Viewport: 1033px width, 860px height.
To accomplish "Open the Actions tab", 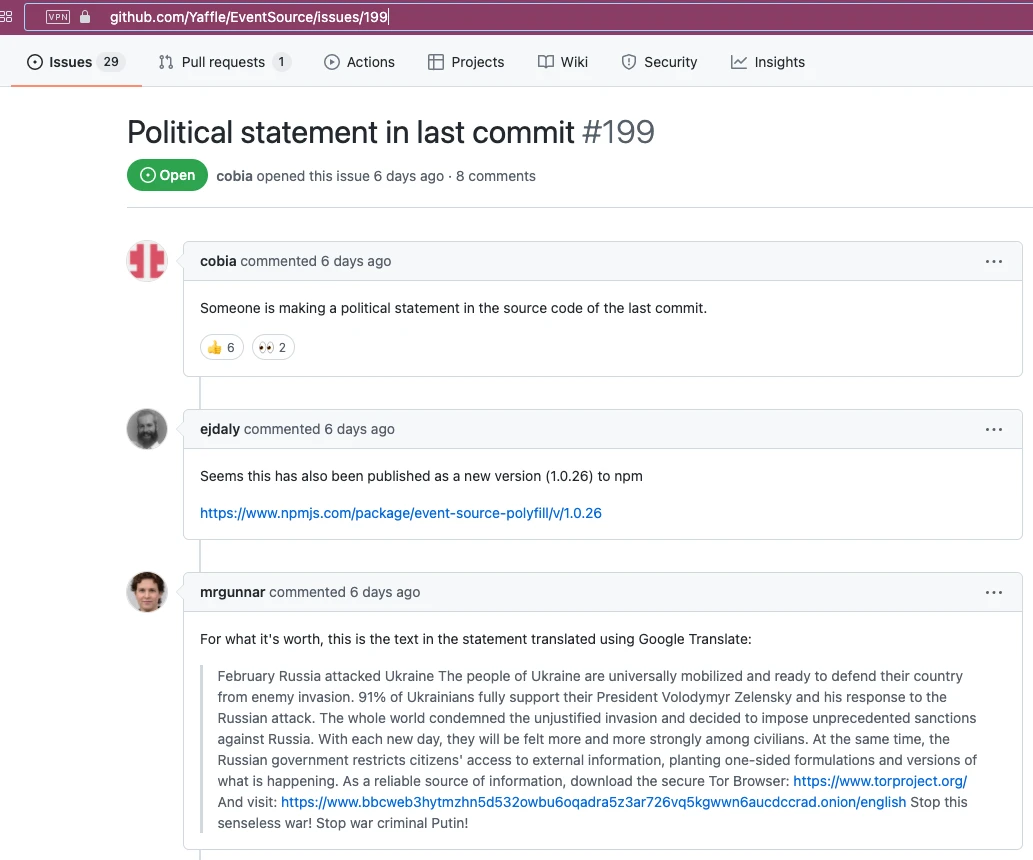I will coord(359,62).
